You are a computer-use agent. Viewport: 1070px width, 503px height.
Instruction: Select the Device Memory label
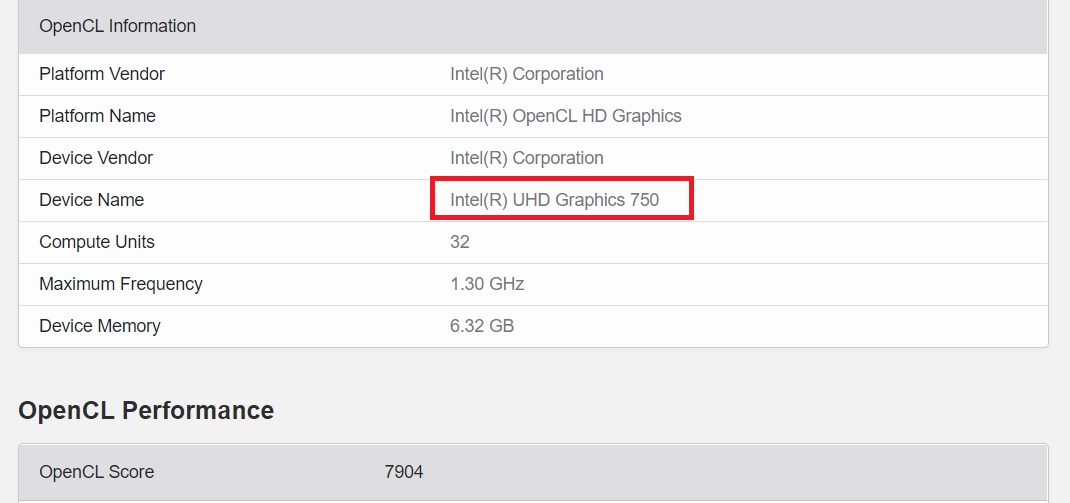tap(100, 326)
